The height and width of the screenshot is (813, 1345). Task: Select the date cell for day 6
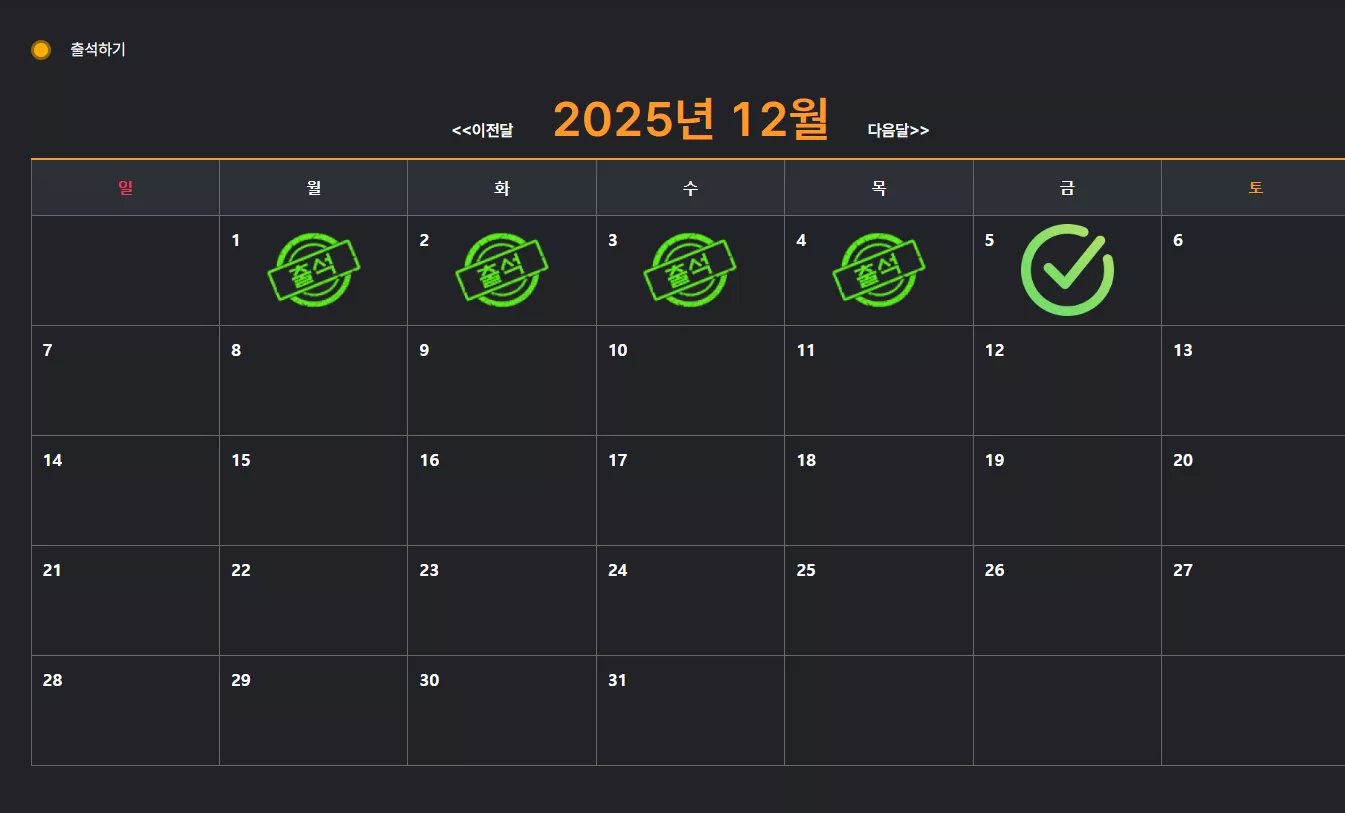click(1254, 271)
